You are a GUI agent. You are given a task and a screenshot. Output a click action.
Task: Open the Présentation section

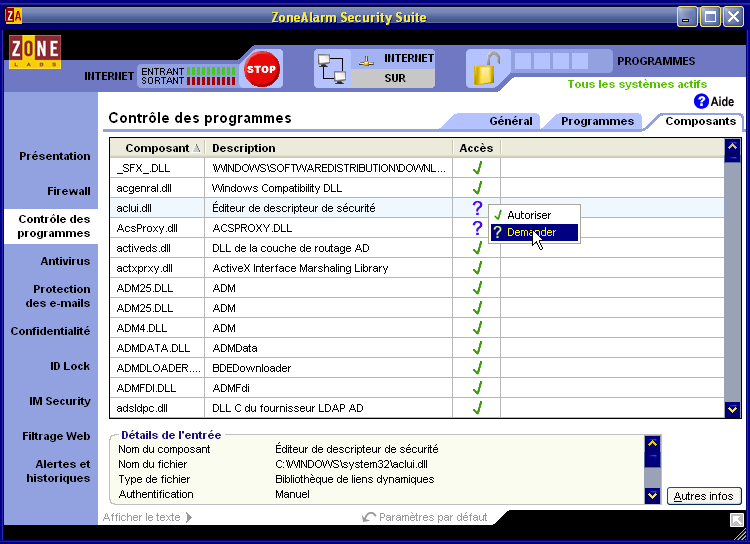click(x=55, y=156)
